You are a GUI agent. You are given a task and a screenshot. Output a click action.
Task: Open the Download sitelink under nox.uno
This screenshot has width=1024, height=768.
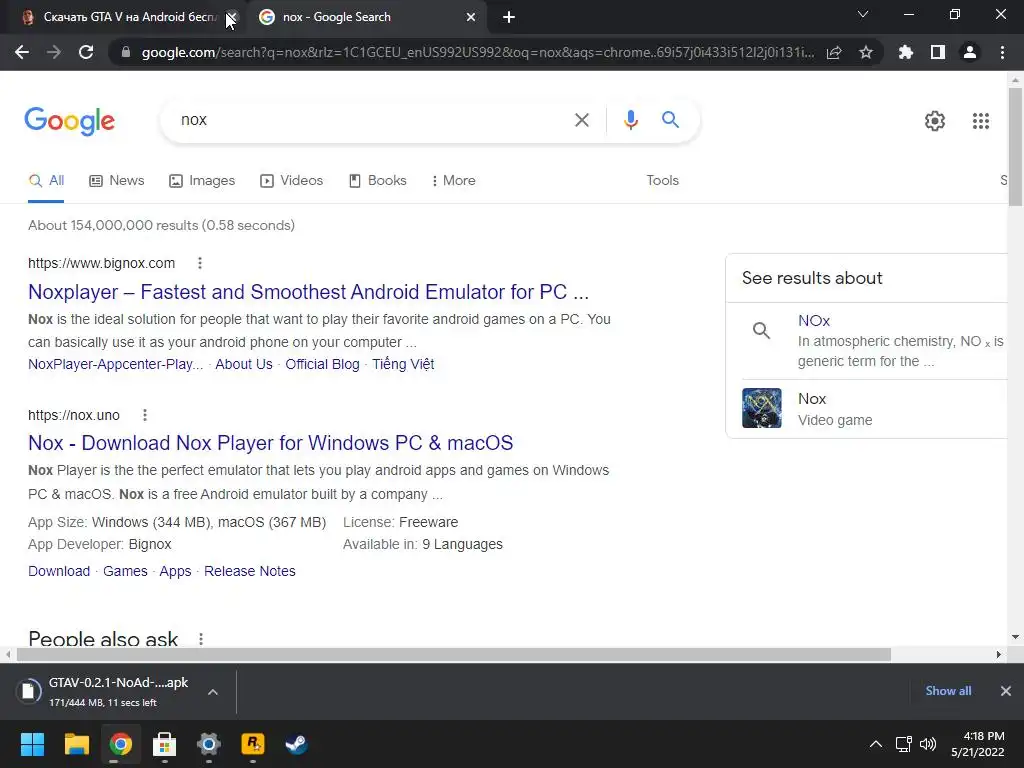tap(59, 571)
